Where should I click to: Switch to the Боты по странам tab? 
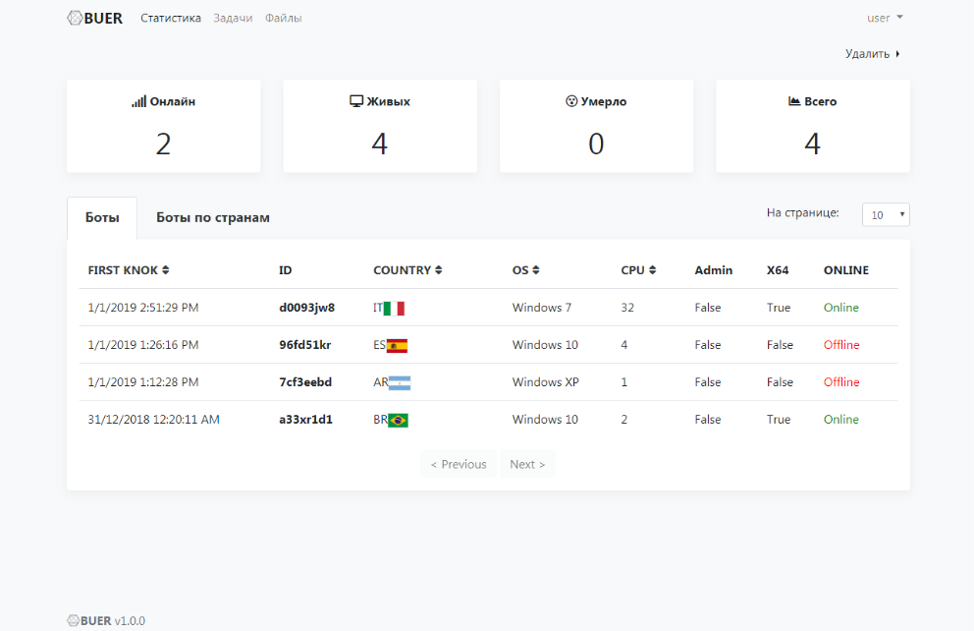click(x=213, y=217)
